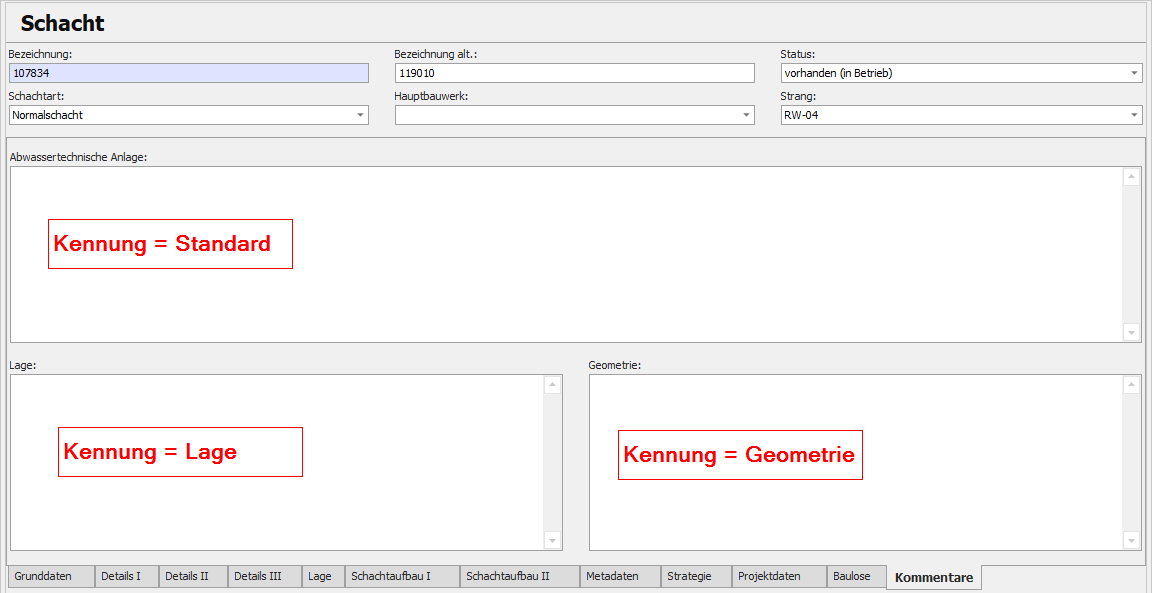Viewport: 1152px width, 593px height.
Task: Open the Projektdaten tab
Action: [769, 576]
